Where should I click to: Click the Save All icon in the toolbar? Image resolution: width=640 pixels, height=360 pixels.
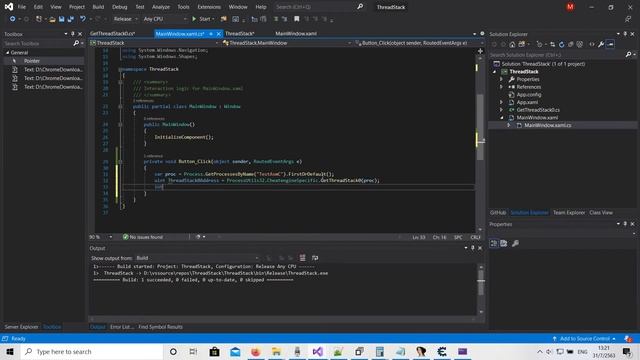click(x=71, y=19)
